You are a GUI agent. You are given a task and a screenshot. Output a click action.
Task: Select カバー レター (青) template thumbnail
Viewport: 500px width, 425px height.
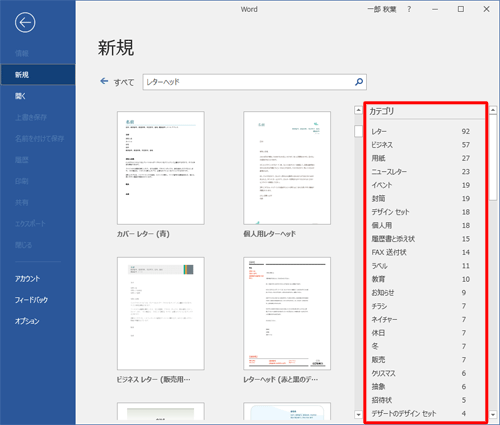tap(161, 168)
